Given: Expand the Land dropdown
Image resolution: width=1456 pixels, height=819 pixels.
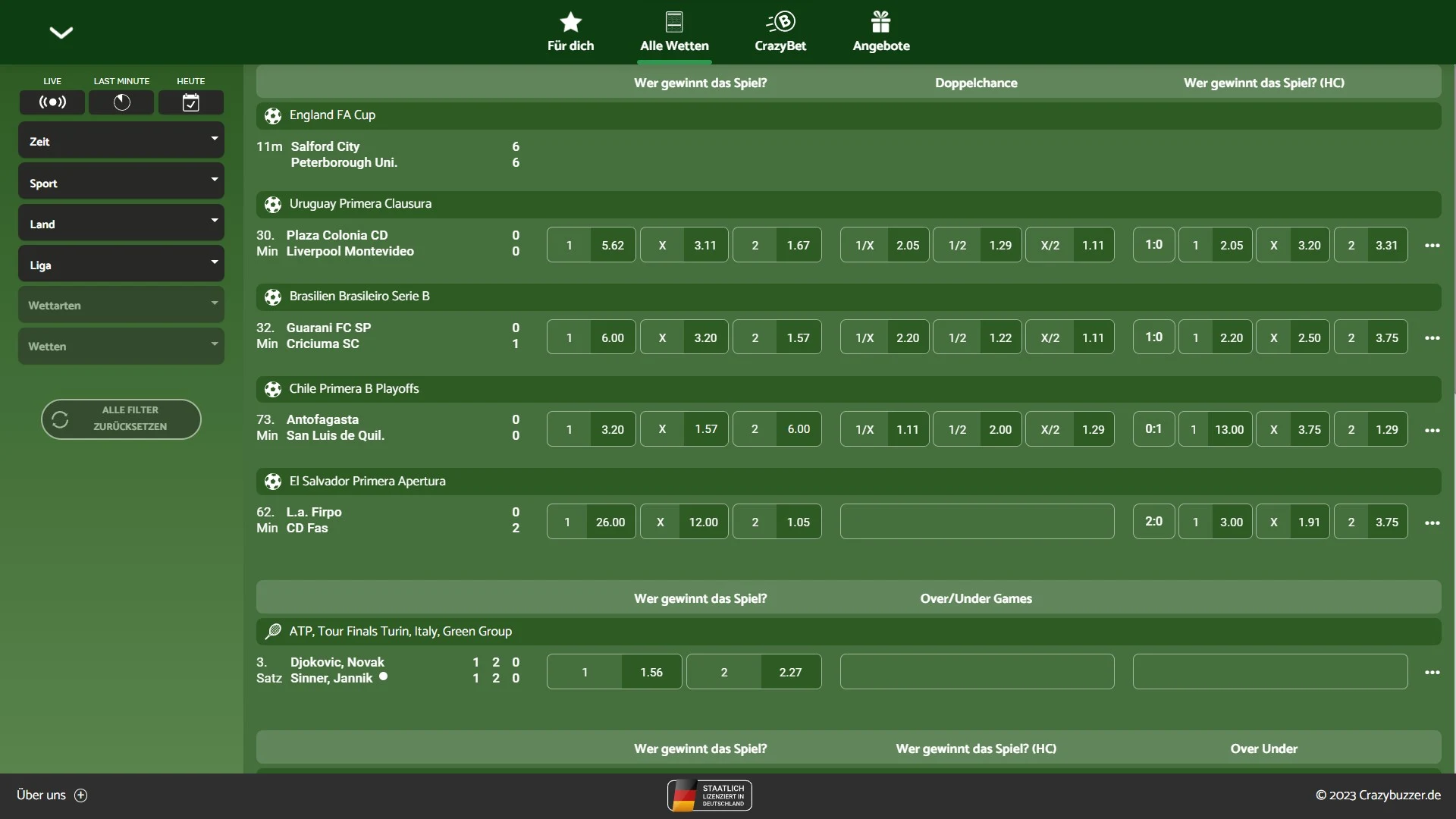Looking at the screenshot, I should click(121, 223).
